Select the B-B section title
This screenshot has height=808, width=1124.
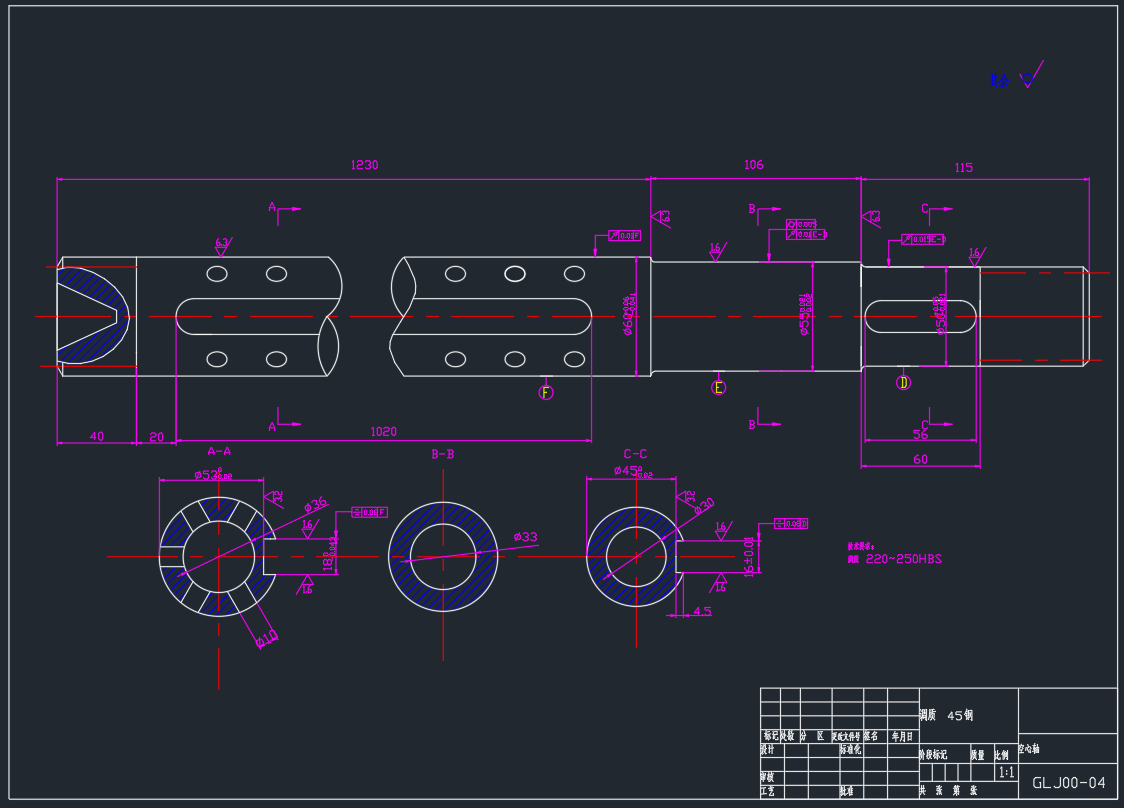[x=443, y=455]
